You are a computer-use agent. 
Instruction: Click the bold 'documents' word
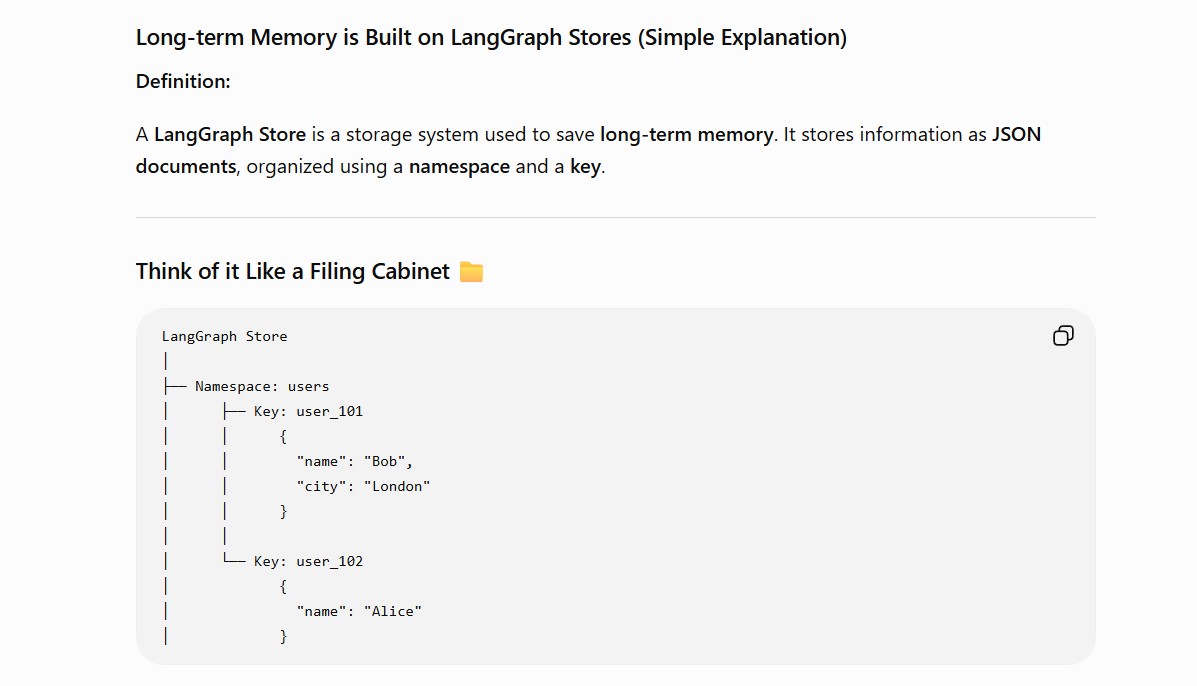(186, 166)
